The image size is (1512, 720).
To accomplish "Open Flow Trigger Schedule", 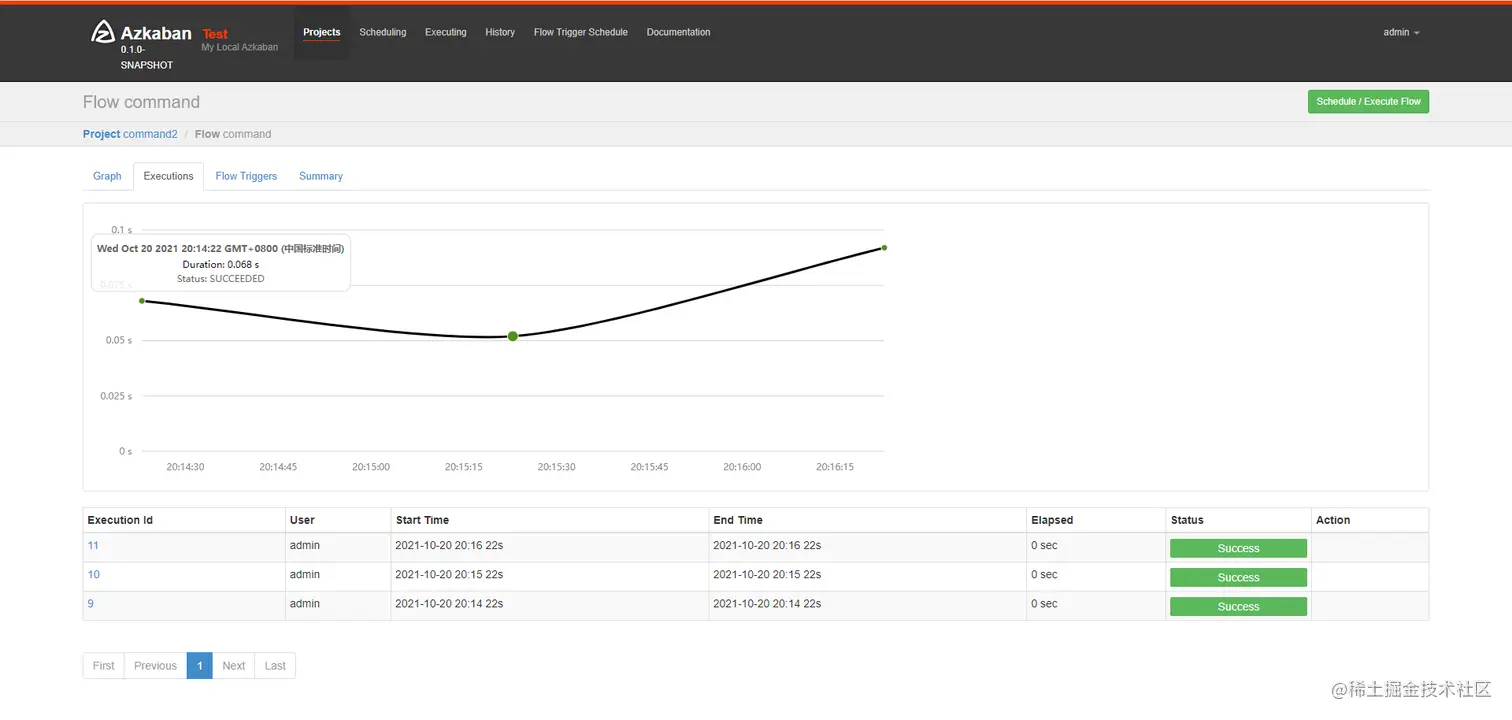I will point(581,32).
